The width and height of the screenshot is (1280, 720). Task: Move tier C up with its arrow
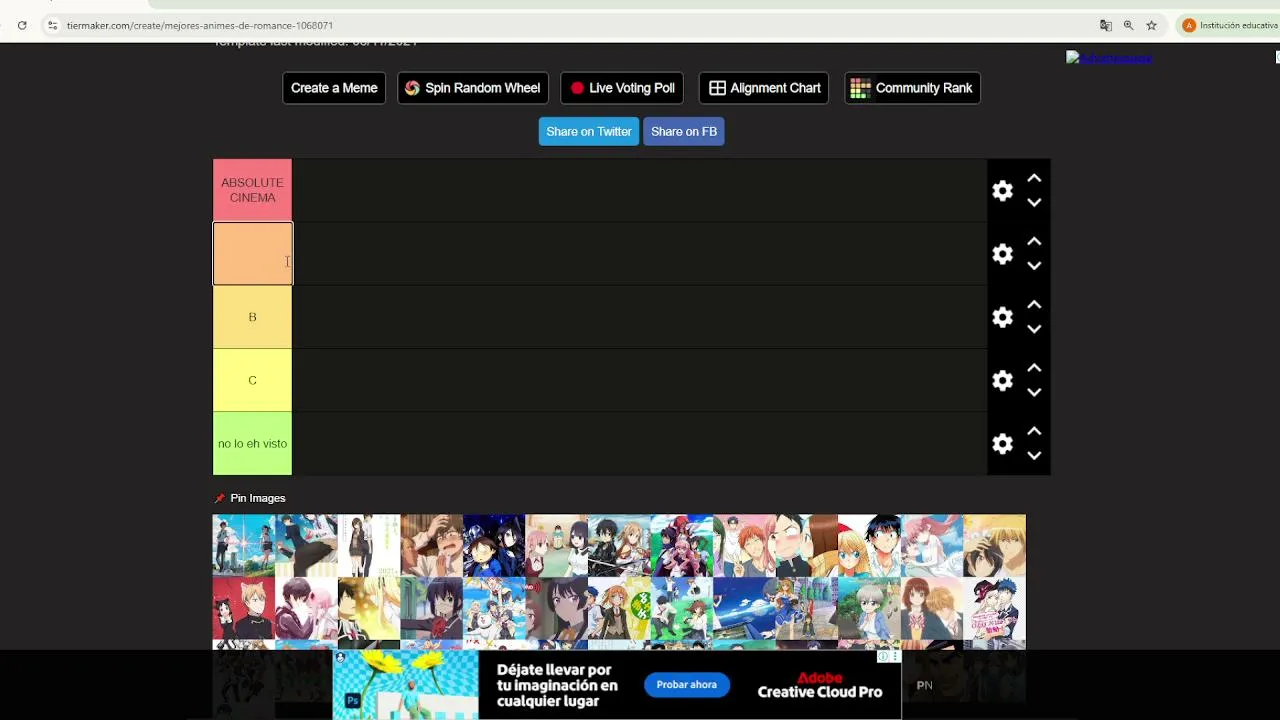[x=1034, y=368]
